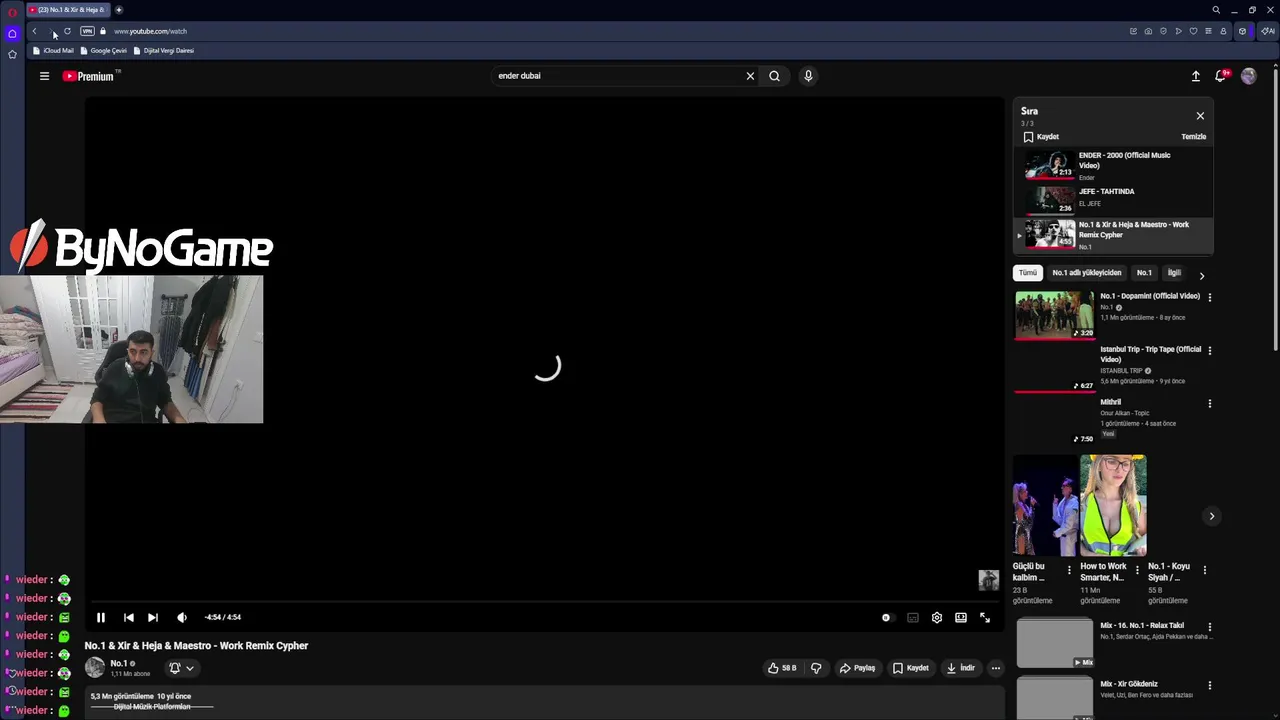Select the Tümü filter chip
The height and width of the screenshot is (720, 1280).
pyautogui.click(x=1028, y=273)
